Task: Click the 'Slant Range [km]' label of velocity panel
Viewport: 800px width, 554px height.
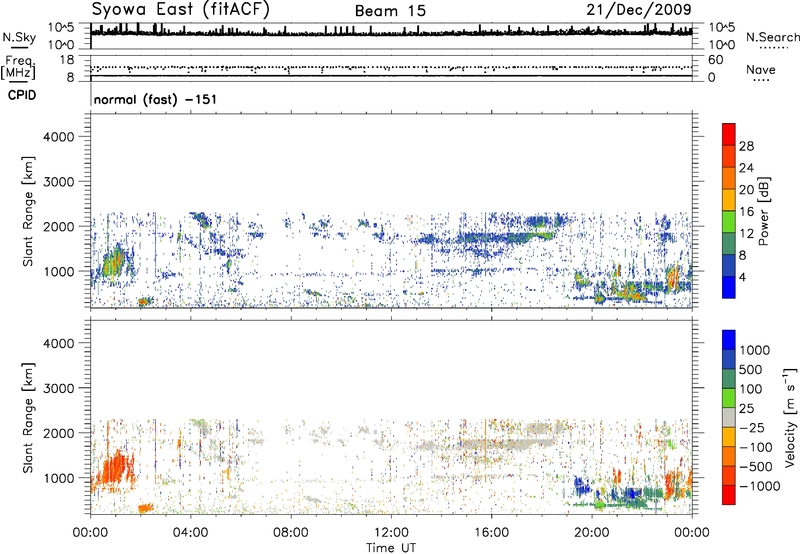Action: point(28,417)
